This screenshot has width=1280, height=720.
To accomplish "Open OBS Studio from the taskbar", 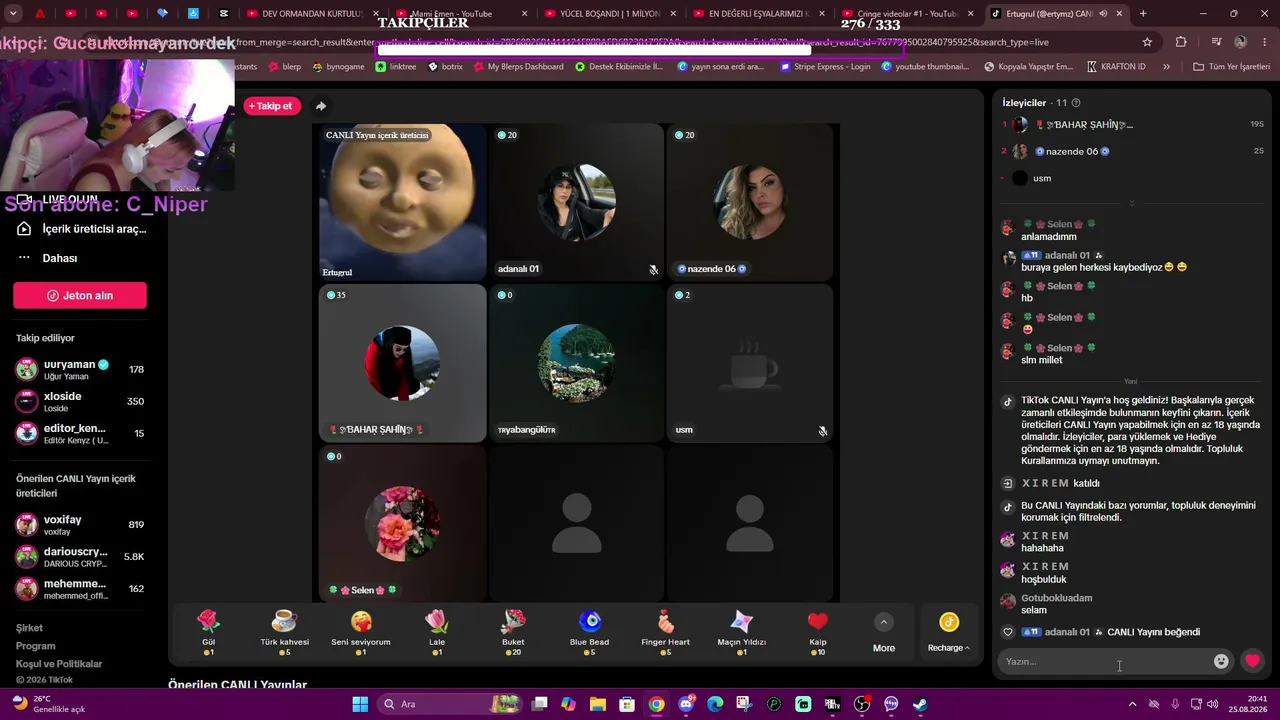I will point(862,704).
